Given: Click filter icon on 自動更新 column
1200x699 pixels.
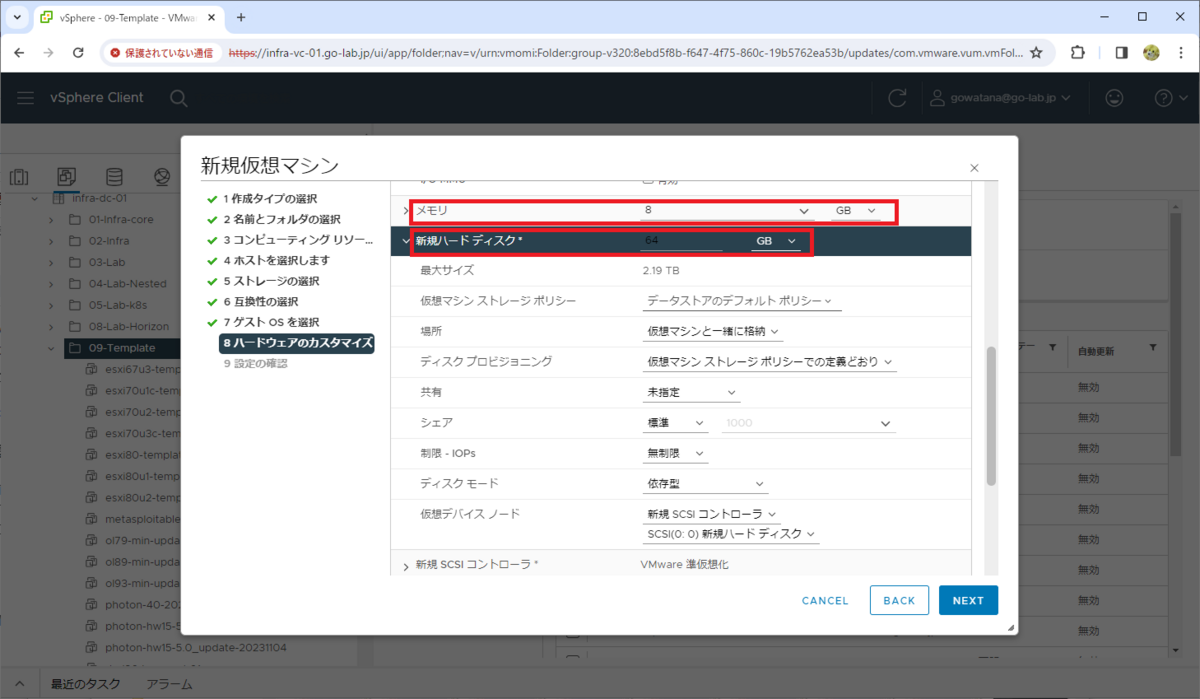Looking at the screenshot, I should click(1152, 348).
